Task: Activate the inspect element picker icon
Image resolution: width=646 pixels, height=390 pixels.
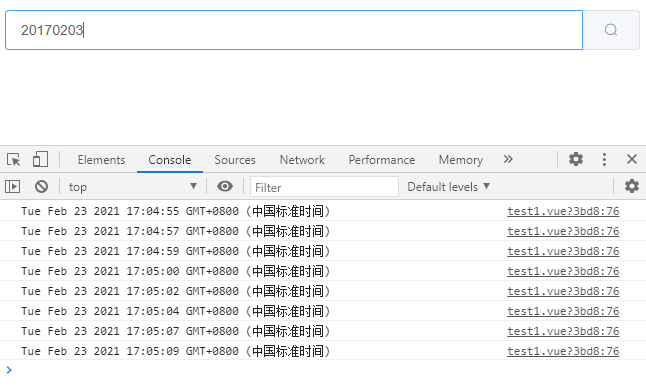Action: click(14, 159)
